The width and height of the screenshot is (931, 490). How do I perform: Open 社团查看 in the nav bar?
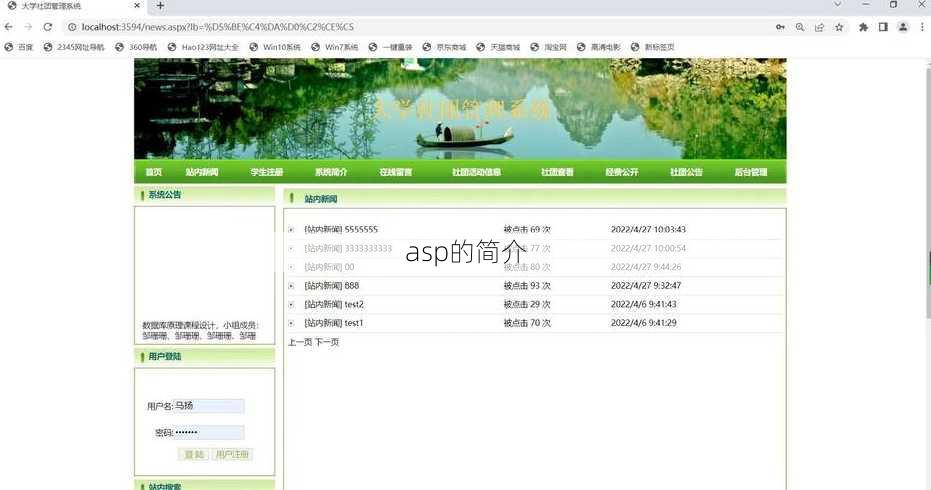pos(557,172)
